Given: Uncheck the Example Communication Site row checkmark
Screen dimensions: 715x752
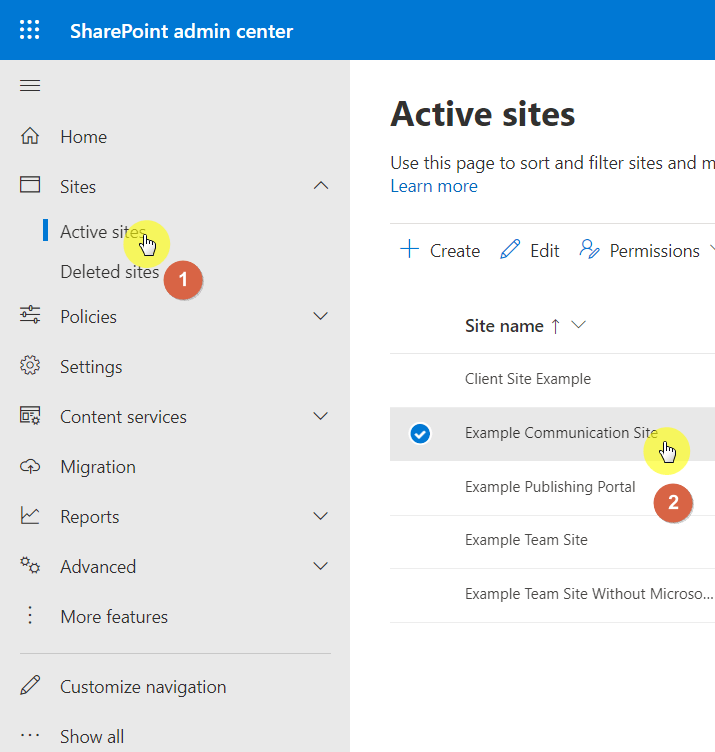Looking at the screenshot, I should click(x=420, y=434).
